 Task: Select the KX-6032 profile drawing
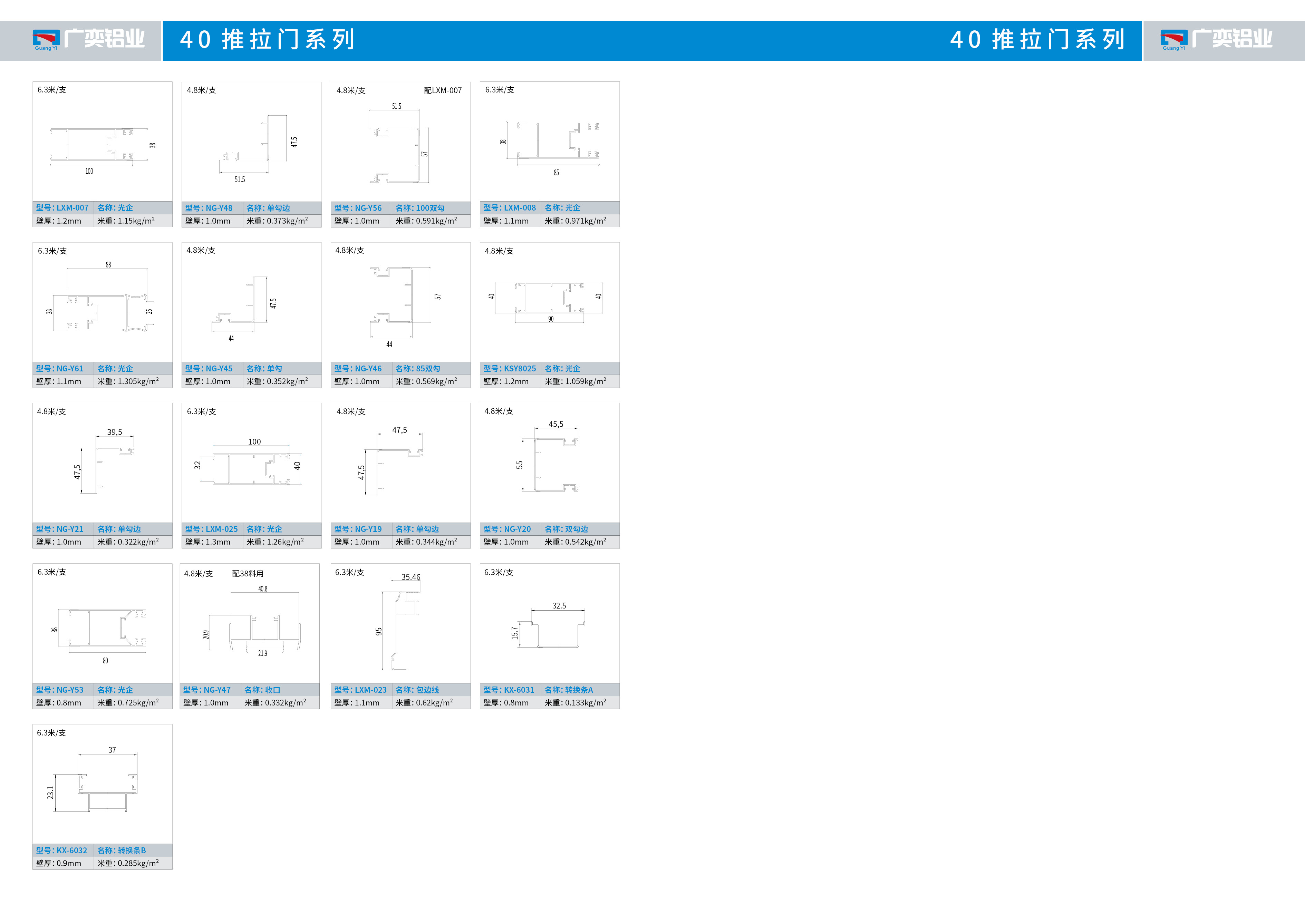click(x=91, y=779)
